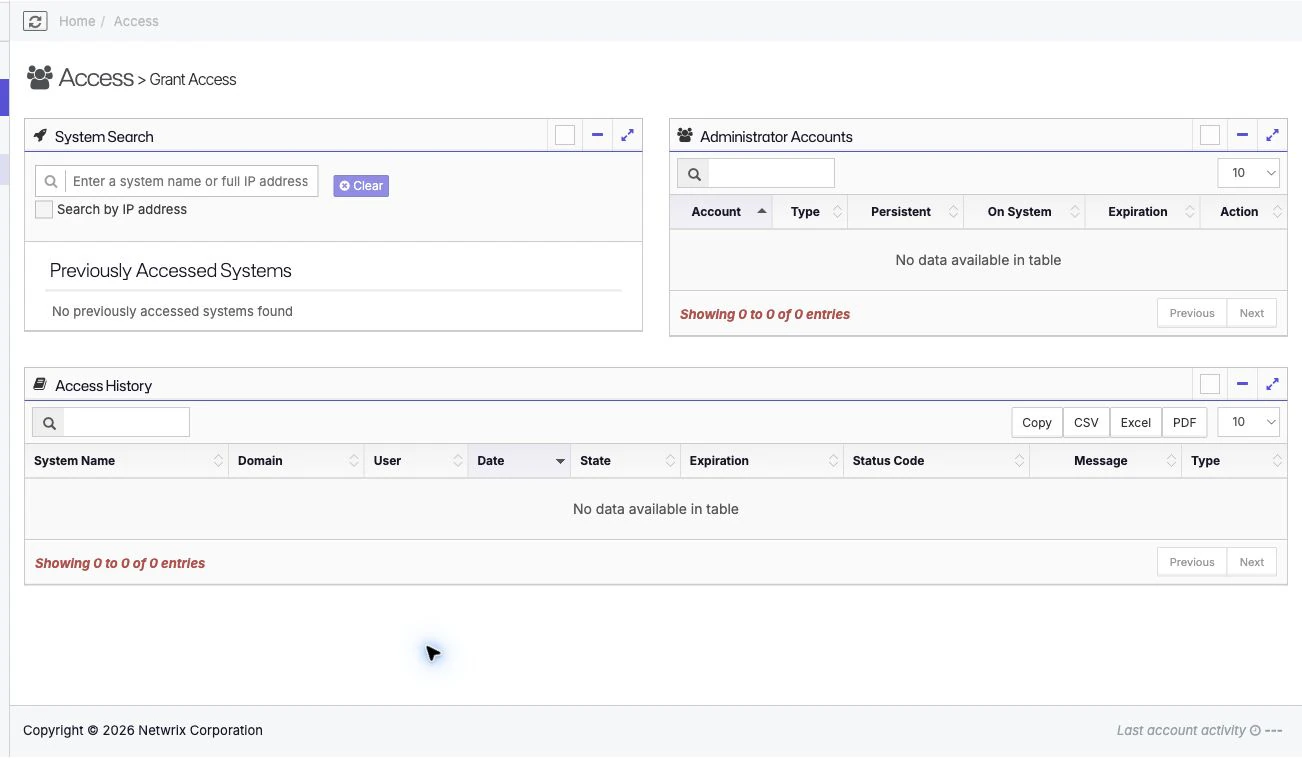Collapse the System Search panel
This screenshot has height=759, width=1302.
pyautogui.click(x=597, y=135)
